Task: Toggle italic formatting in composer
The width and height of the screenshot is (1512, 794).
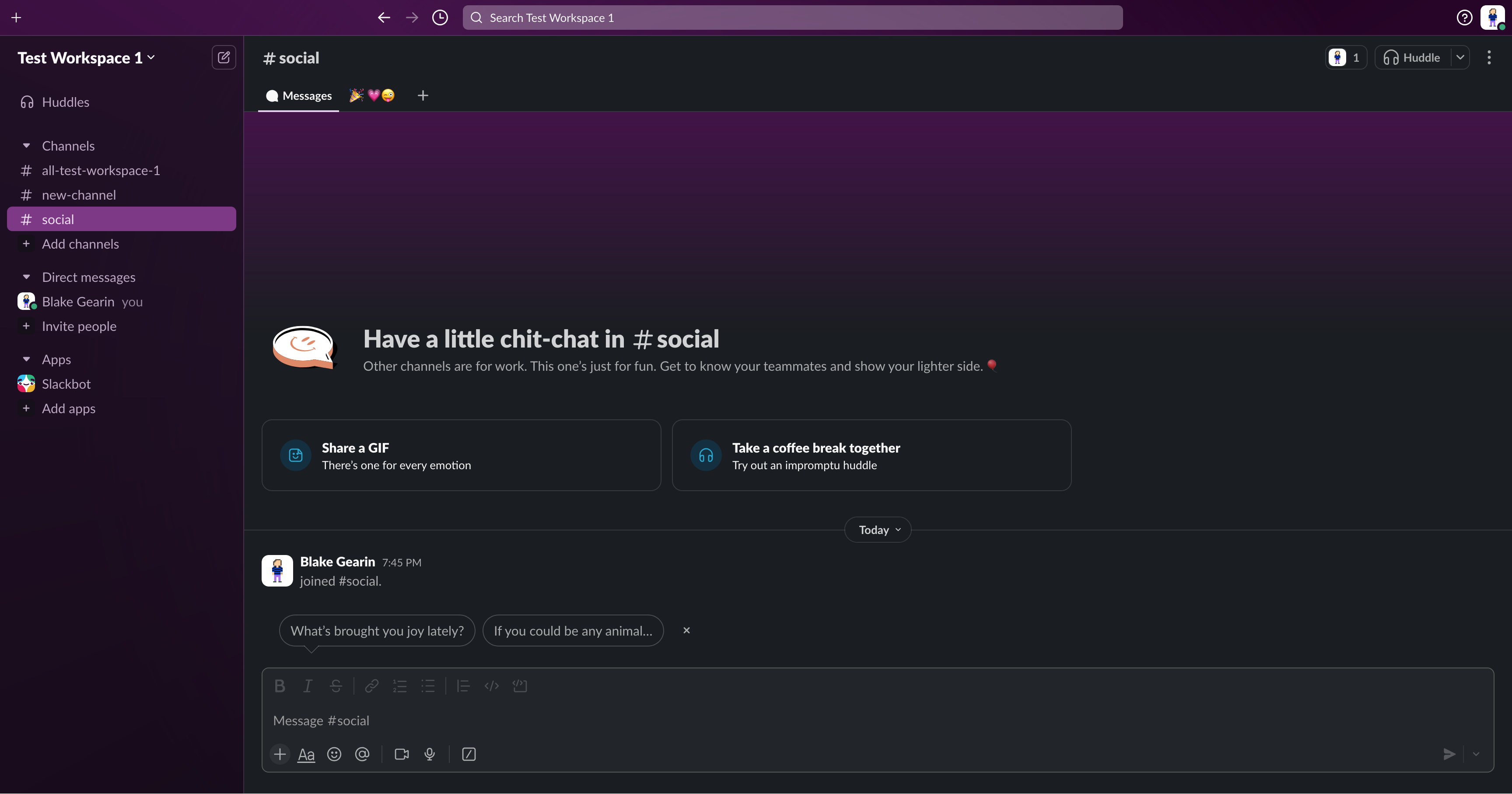Action: coord(308,686)
